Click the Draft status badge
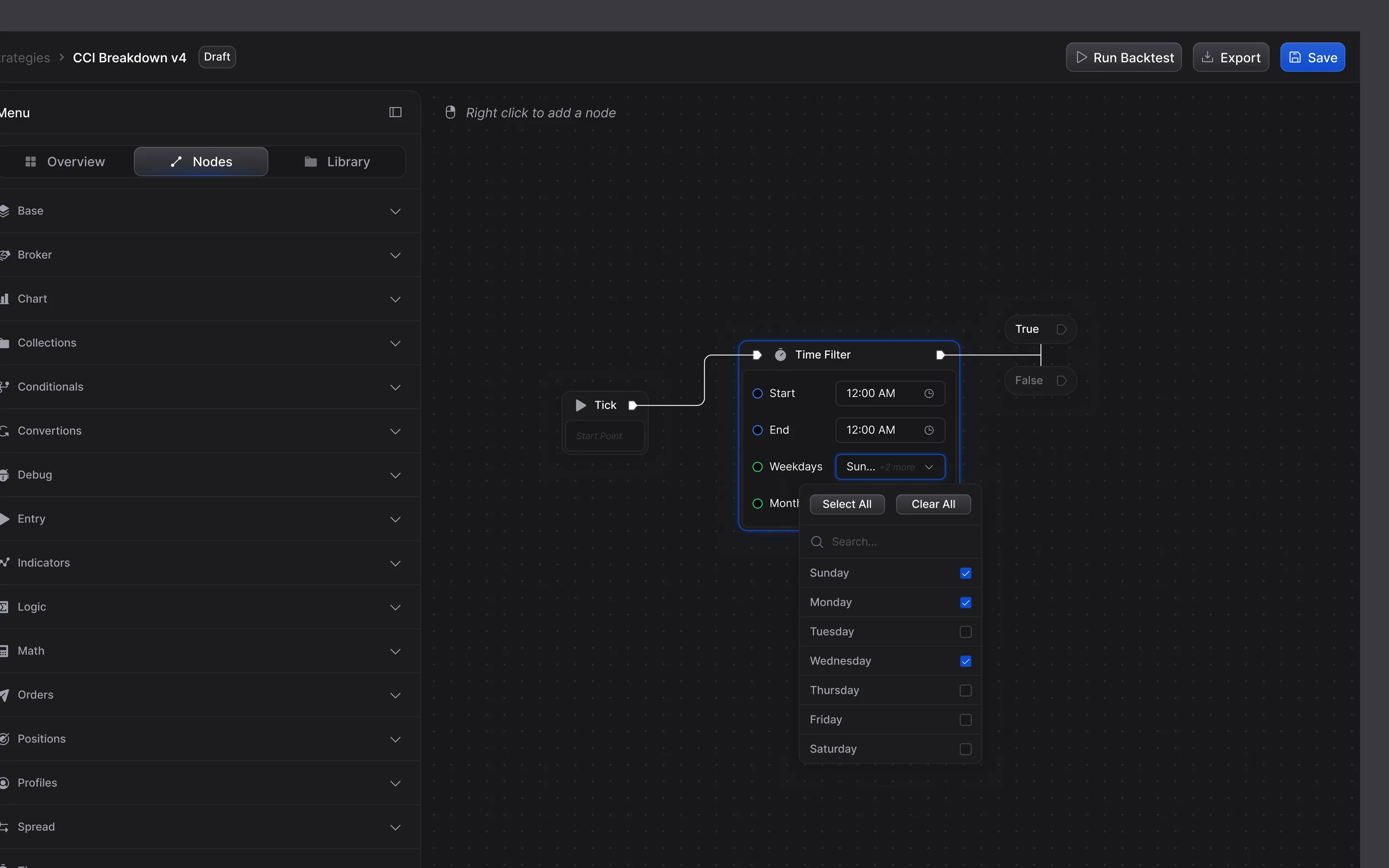 (217, 57)
